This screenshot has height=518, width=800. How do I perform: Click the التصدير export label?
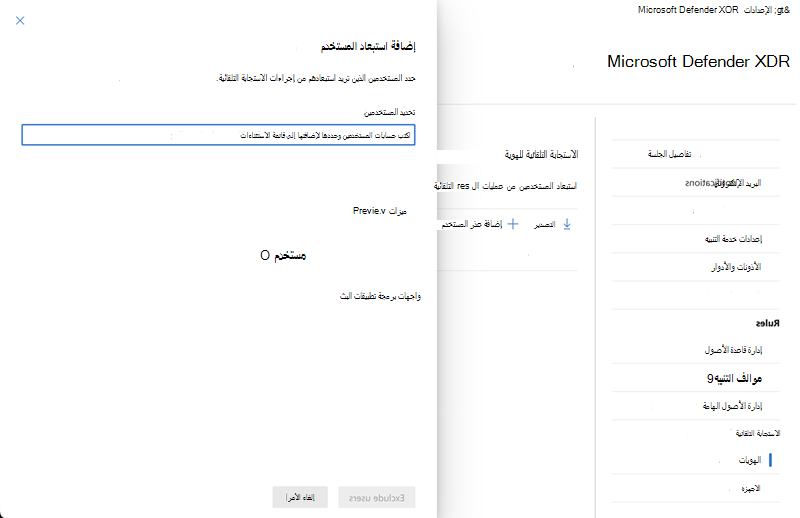pyautogui.click(x=544, y=225)
